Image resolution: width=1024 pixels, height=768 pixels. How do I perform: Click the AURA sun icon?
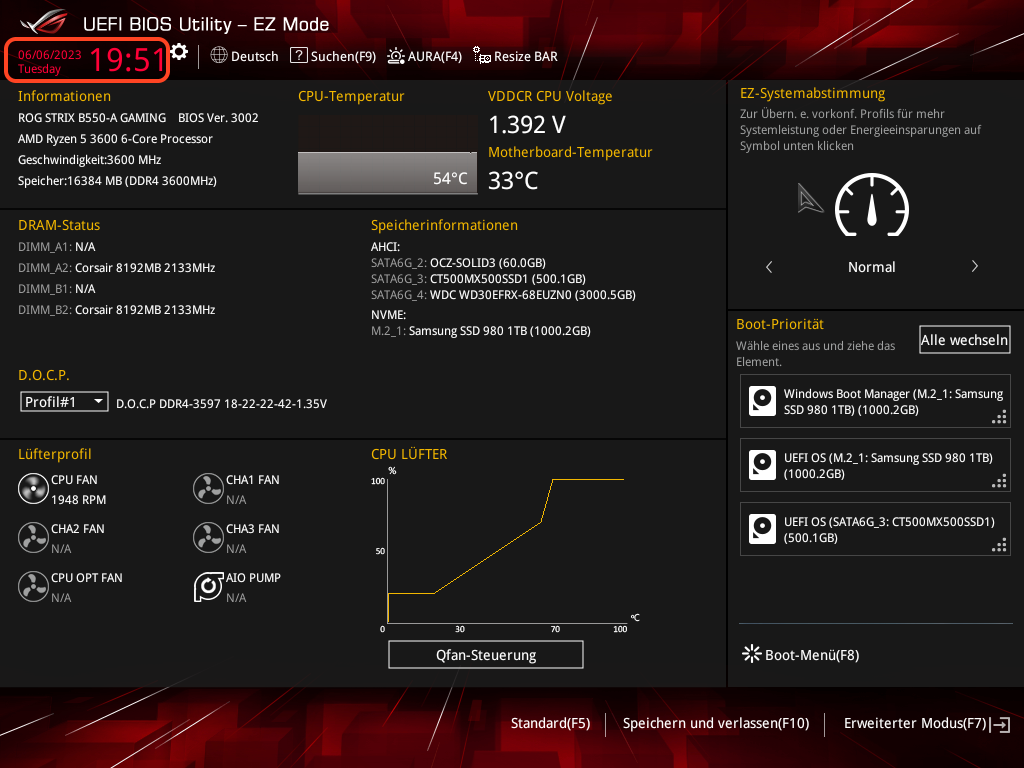pos(396,56)
